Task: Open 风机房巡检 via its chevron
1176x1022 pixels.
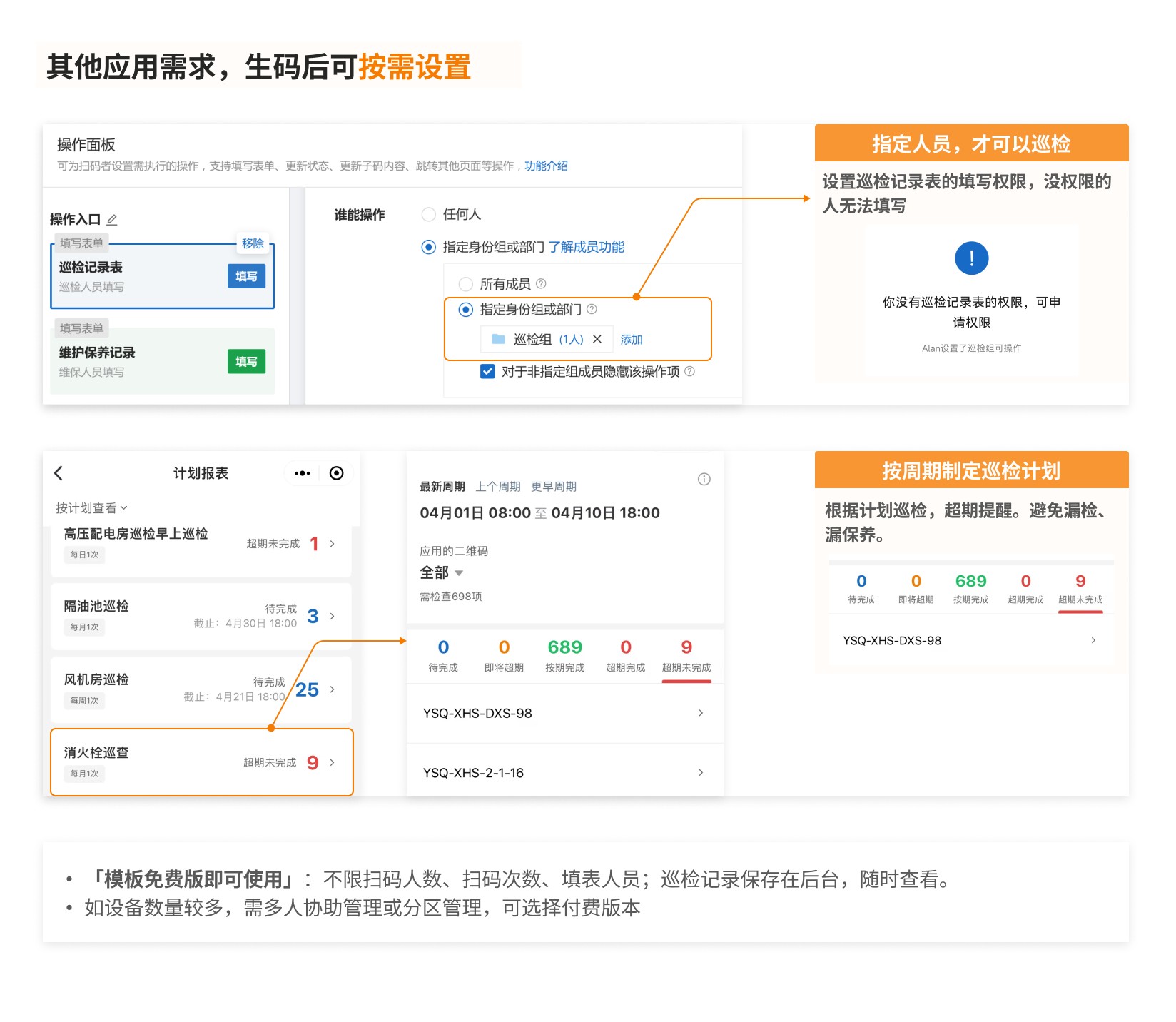Action: (333, 689)
